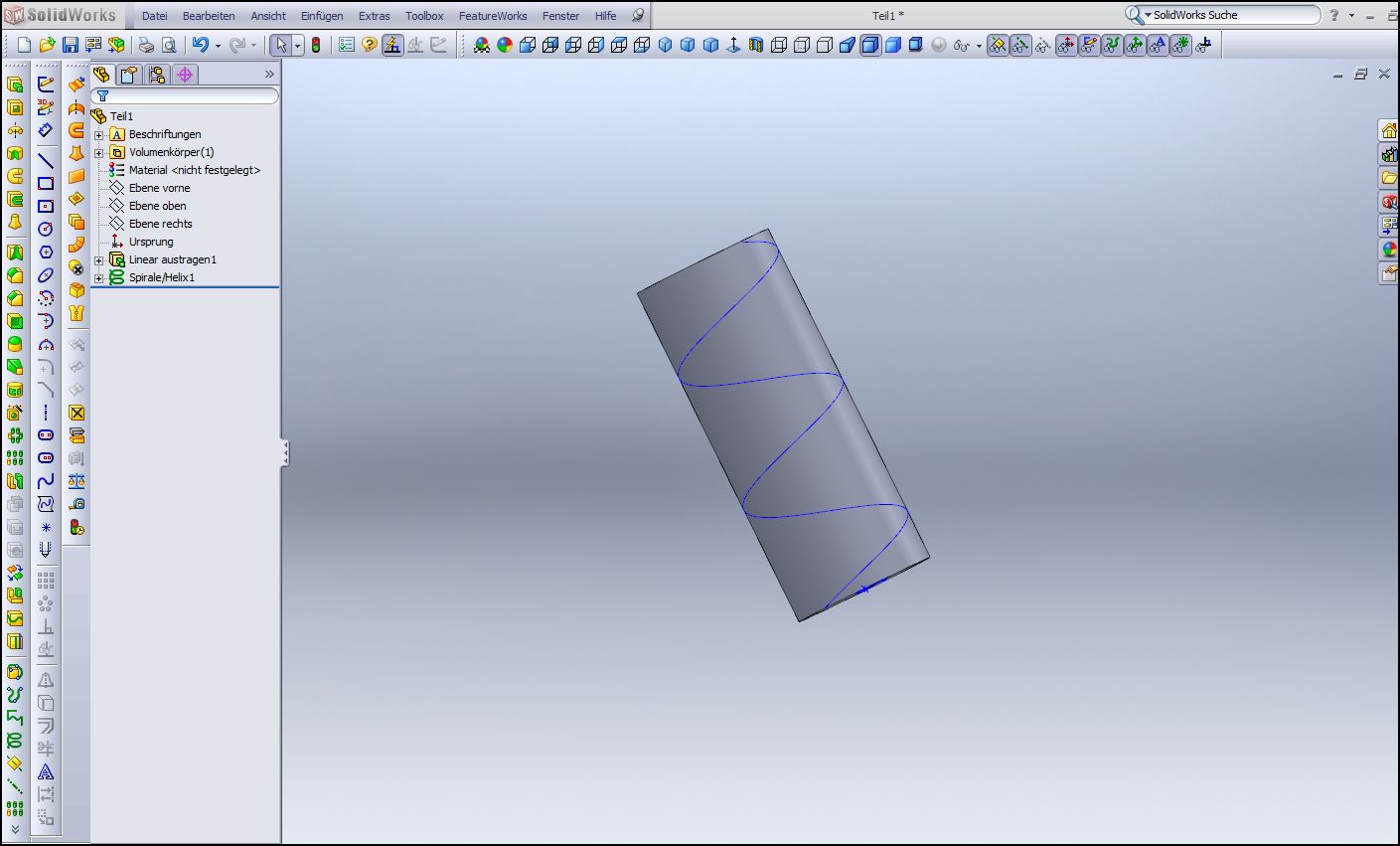Click the checkered flag ball icon
This screenshot has height=846, width=1400.
482,45
